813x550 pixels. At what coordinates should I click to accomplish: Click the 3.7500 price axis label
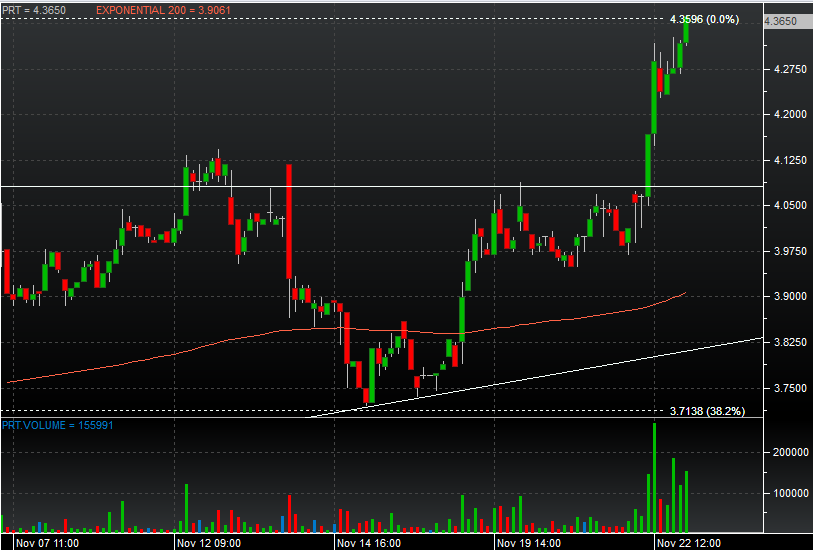(x=785, y=388)
